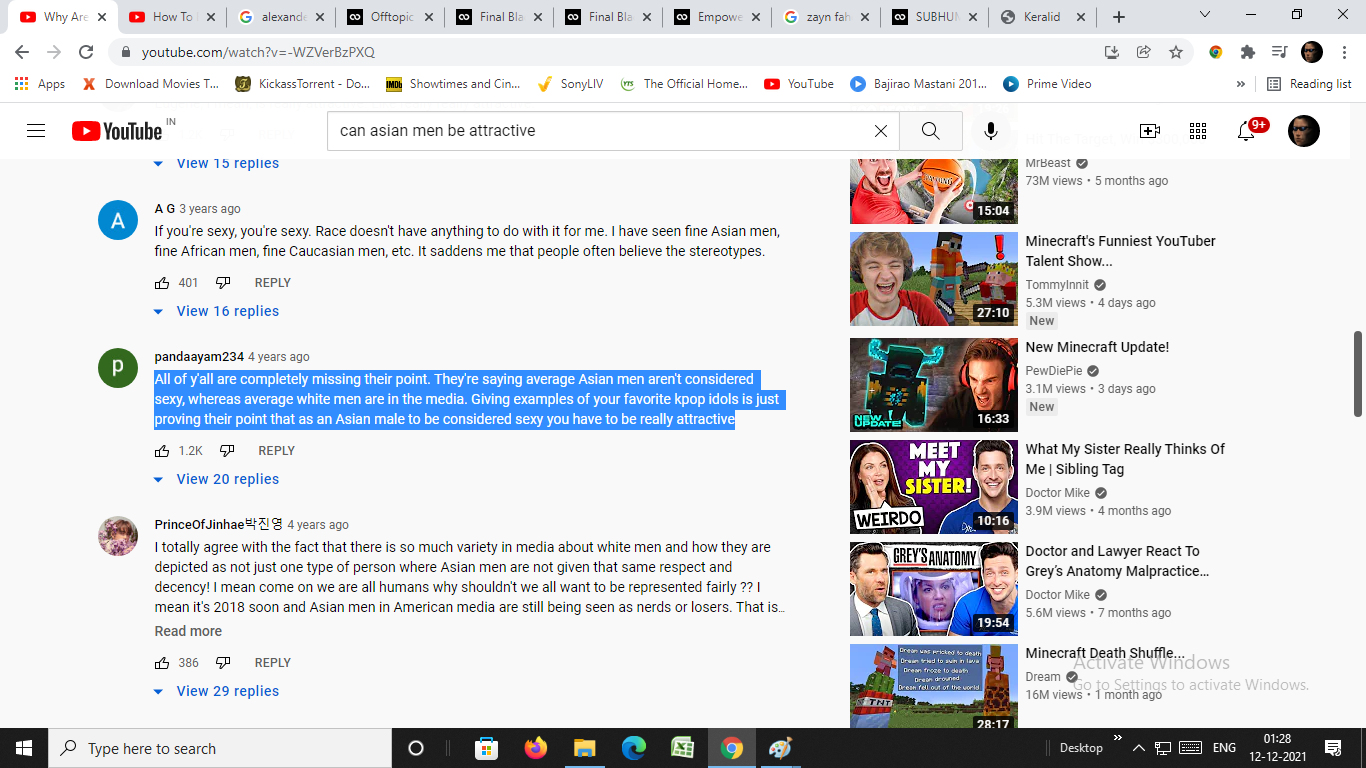Open the YouTube account avatar menu
This screenshot has height=768, width=1366.
pyautogui.click(x=1304, y=131)
